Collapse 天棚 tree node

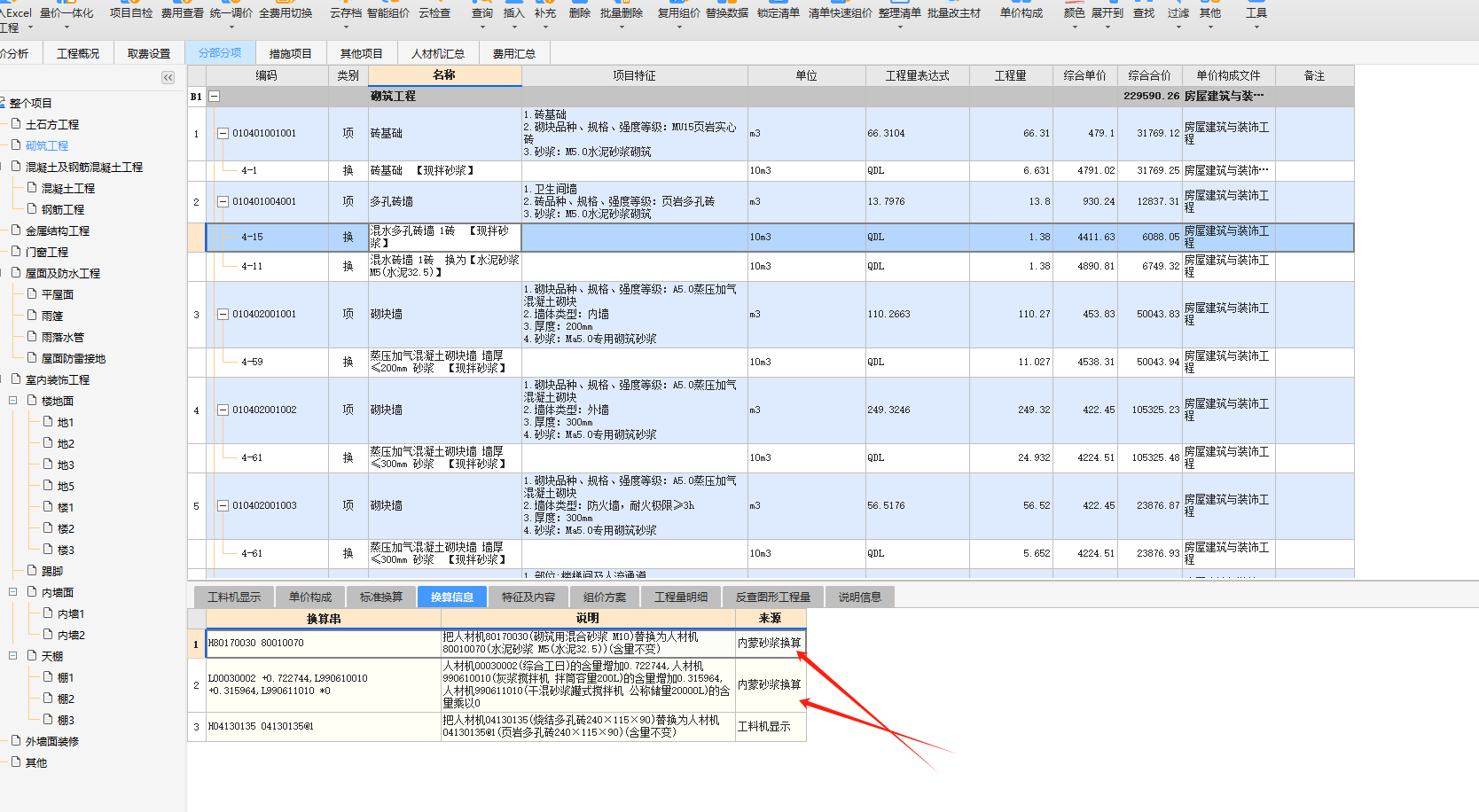tap(13, 656)
